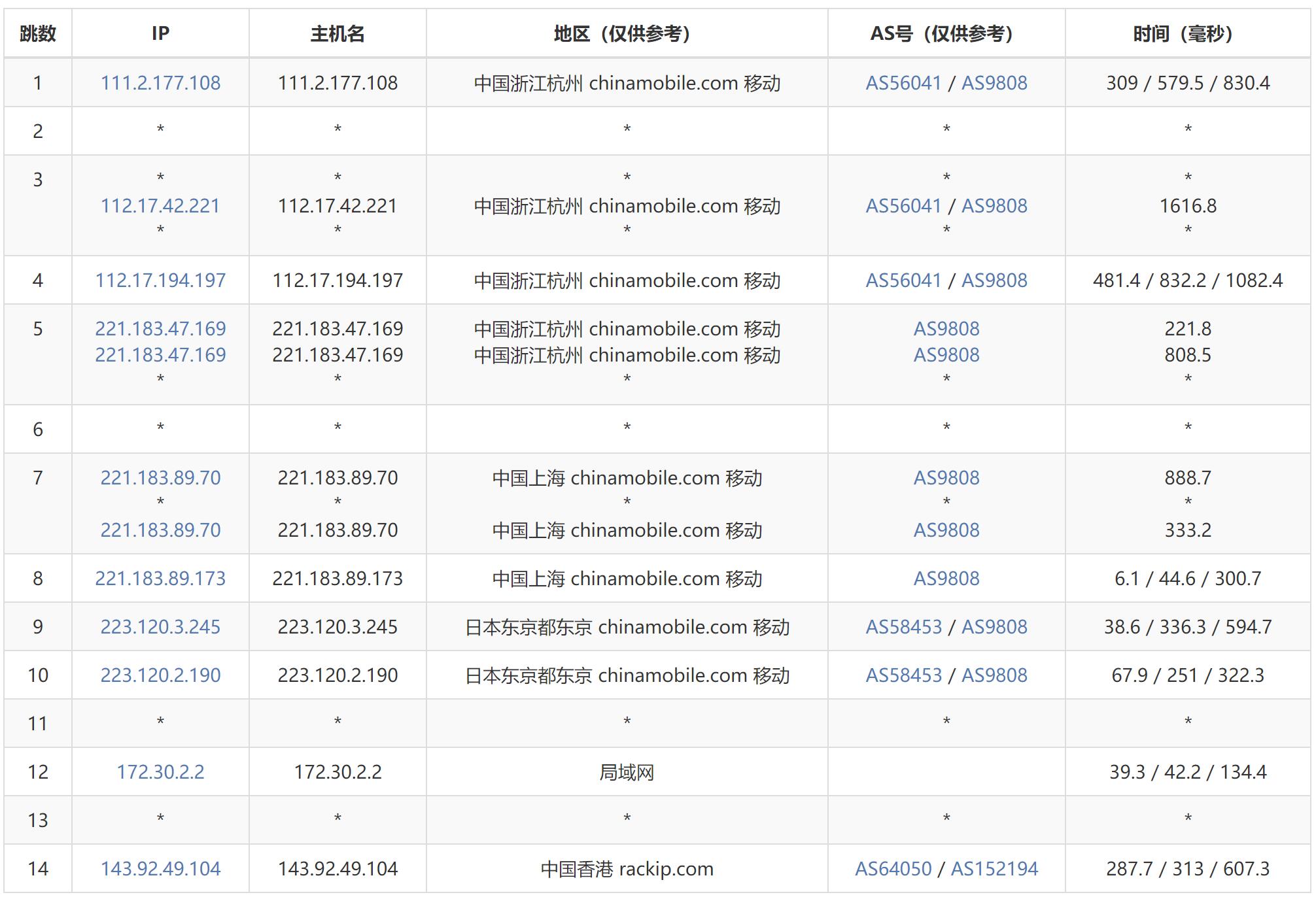Click the time value 6.1 / 44.6 / 300.7
1316x897 pixels.
1188,579
